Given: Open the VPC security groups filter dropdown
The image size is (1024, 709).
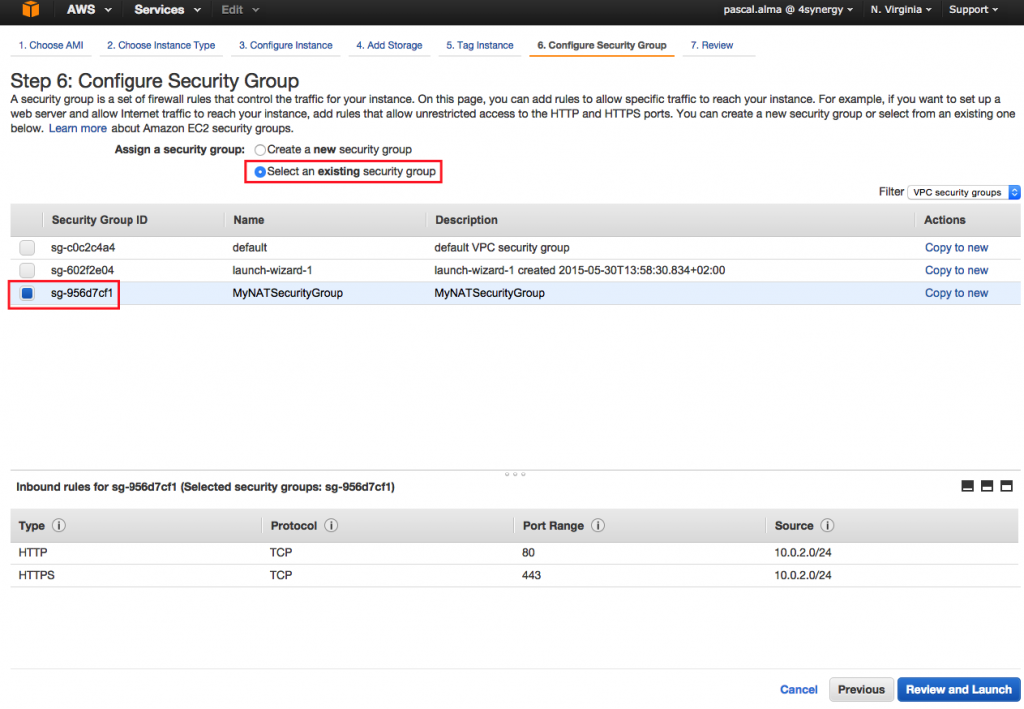Looking at the screenshot, I should [964, 192].
